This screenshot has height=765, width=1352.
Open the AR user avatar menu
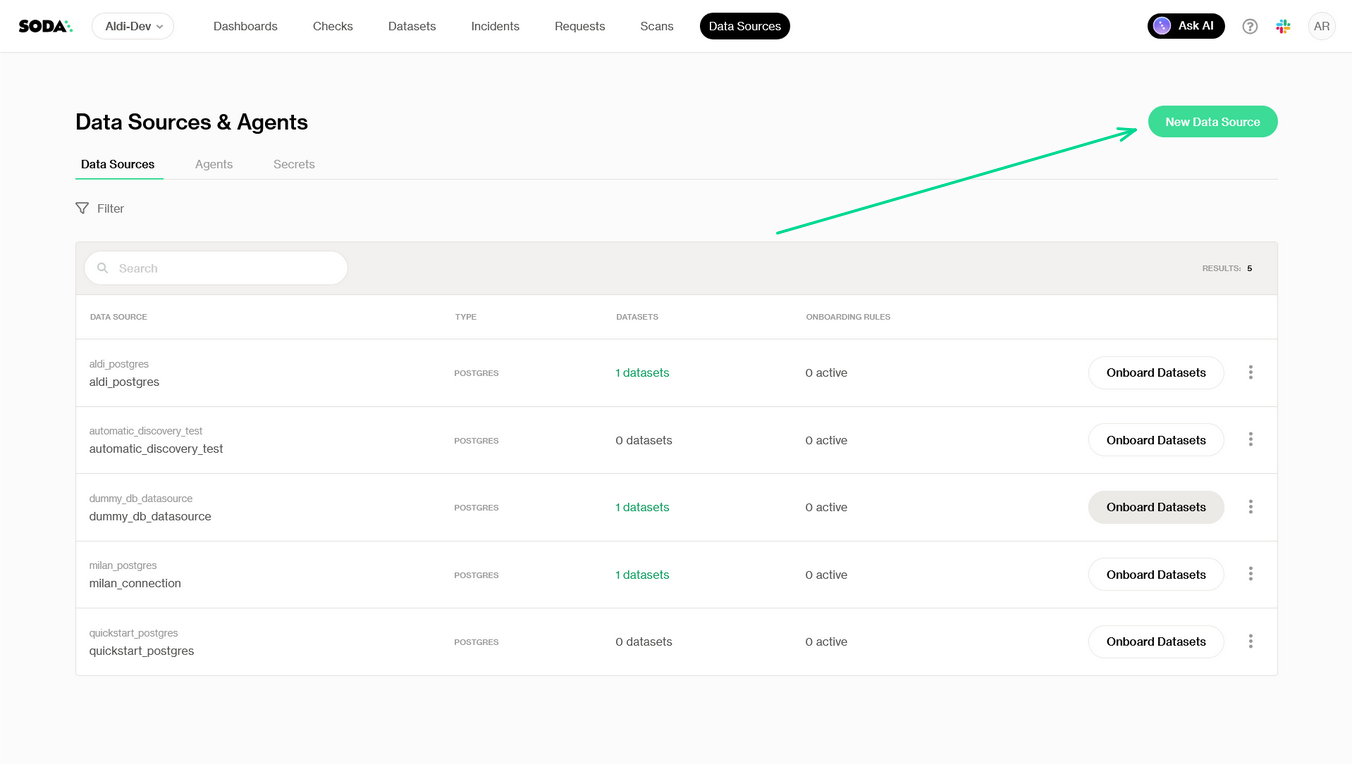pos(1321,26)
